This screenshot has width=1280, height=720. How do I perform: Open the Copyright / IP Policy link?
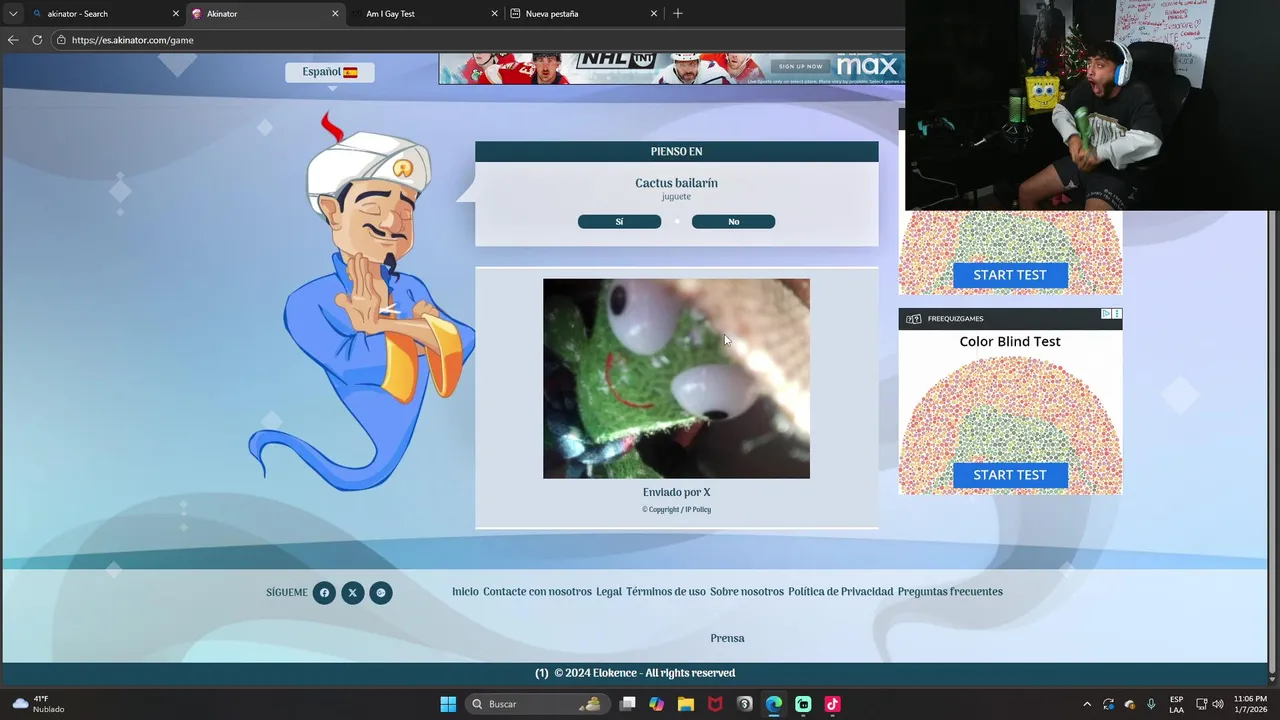click(x=677, y=510)
